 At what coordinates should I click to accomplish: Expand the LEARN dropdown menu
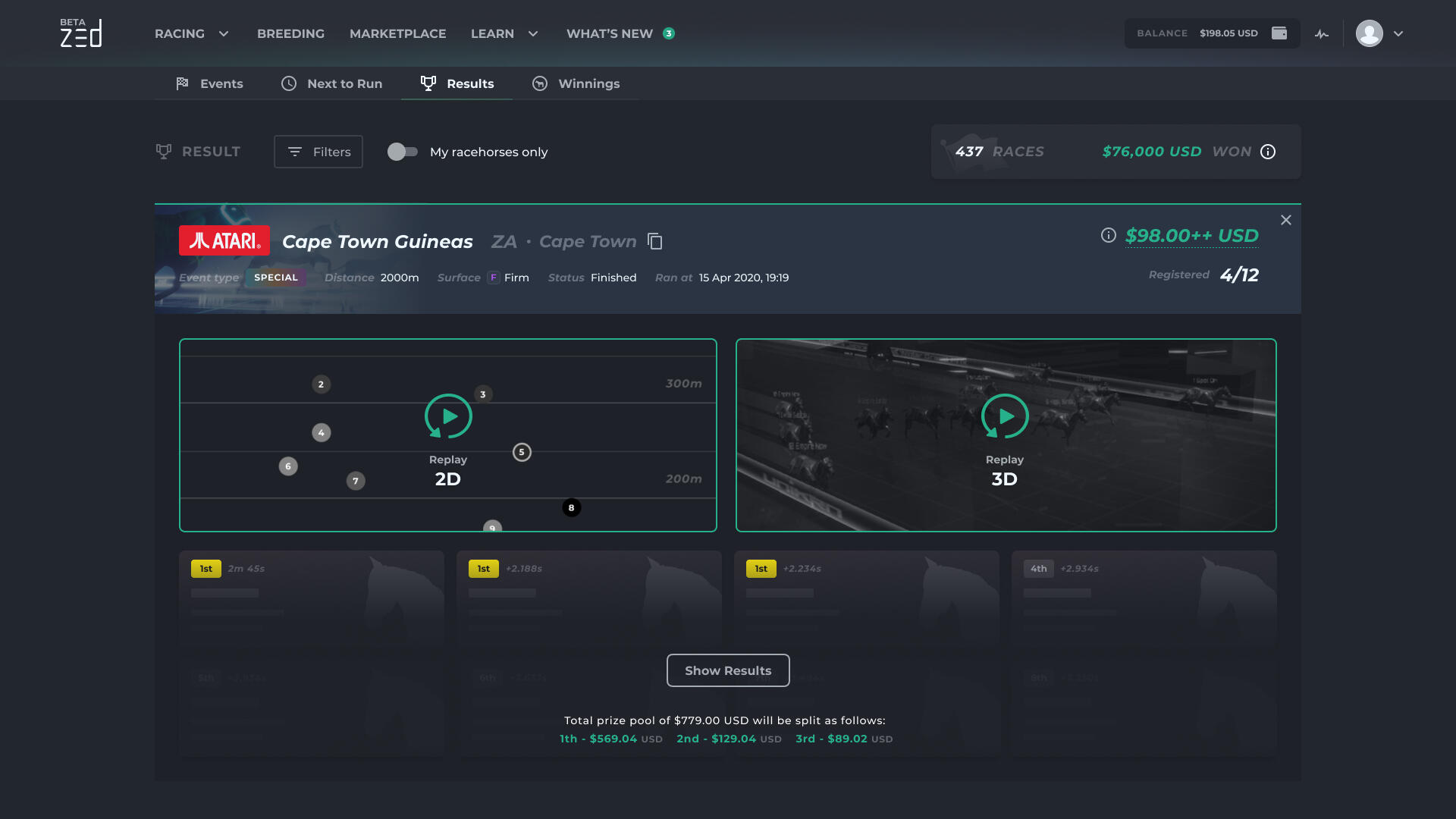tap(533, 33)
